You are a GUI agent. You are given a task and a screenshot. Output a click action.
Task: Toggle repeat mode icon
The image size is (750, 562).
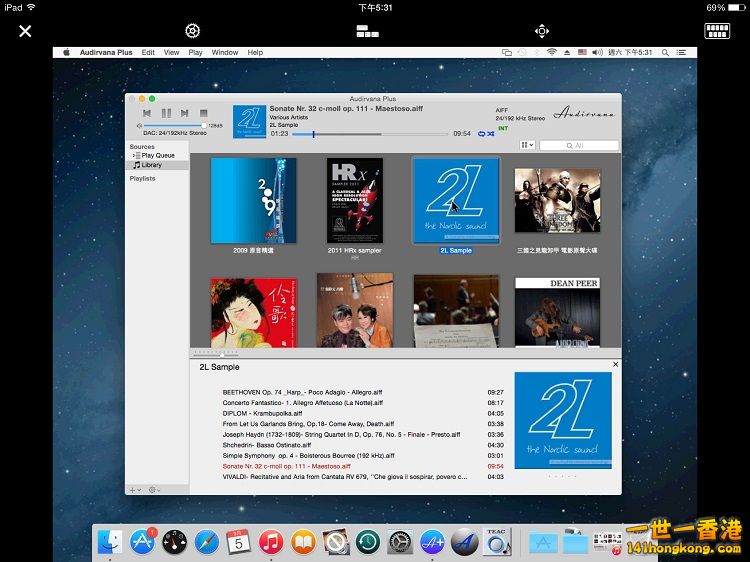tap(481, 133)
